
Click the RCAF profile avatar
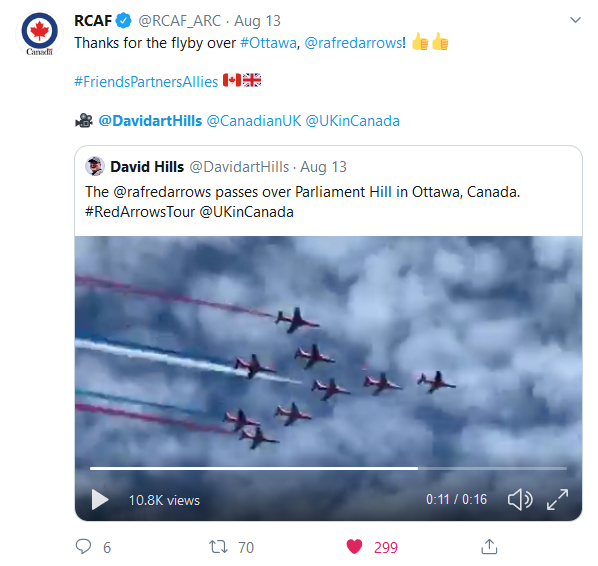[39, 34]
